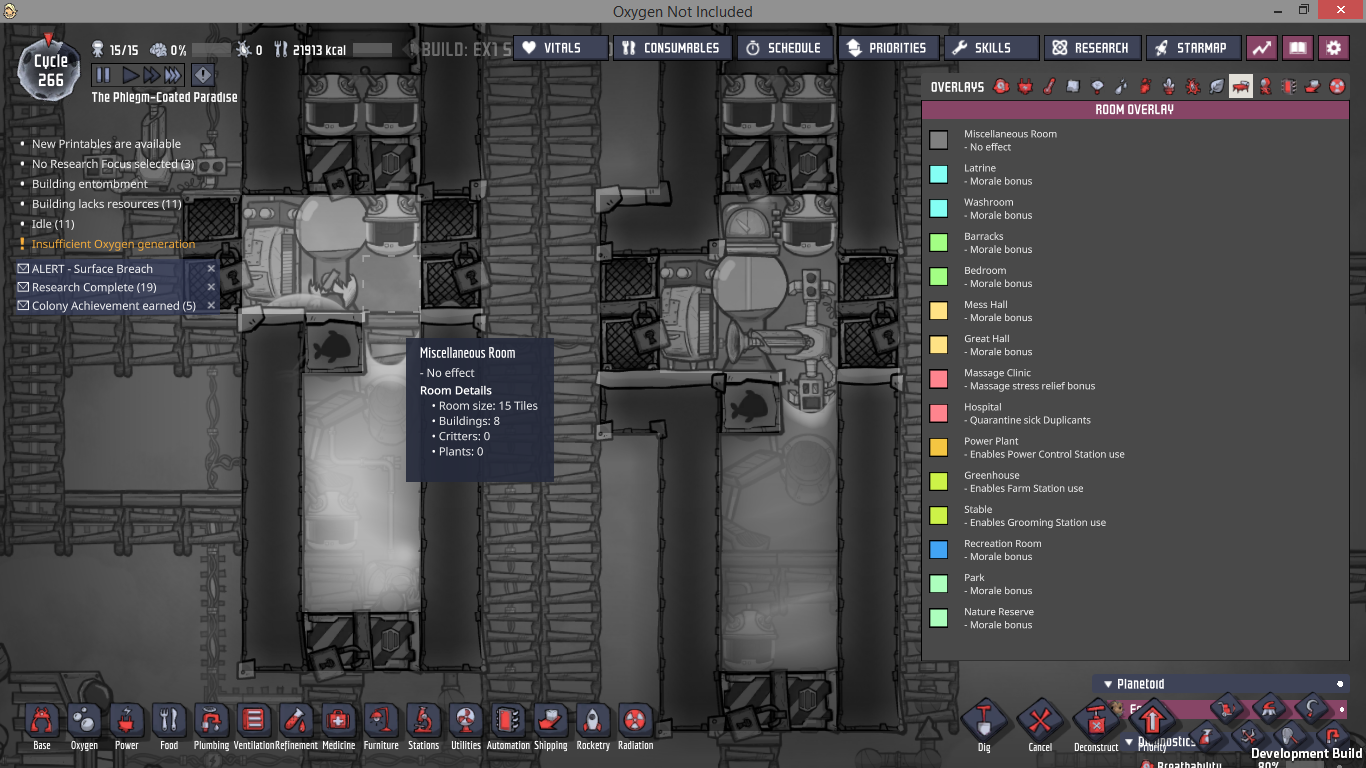This screenshot has height=768, width=1366.
Task: Open the Oxygen build category
Action: coord(84,721)
